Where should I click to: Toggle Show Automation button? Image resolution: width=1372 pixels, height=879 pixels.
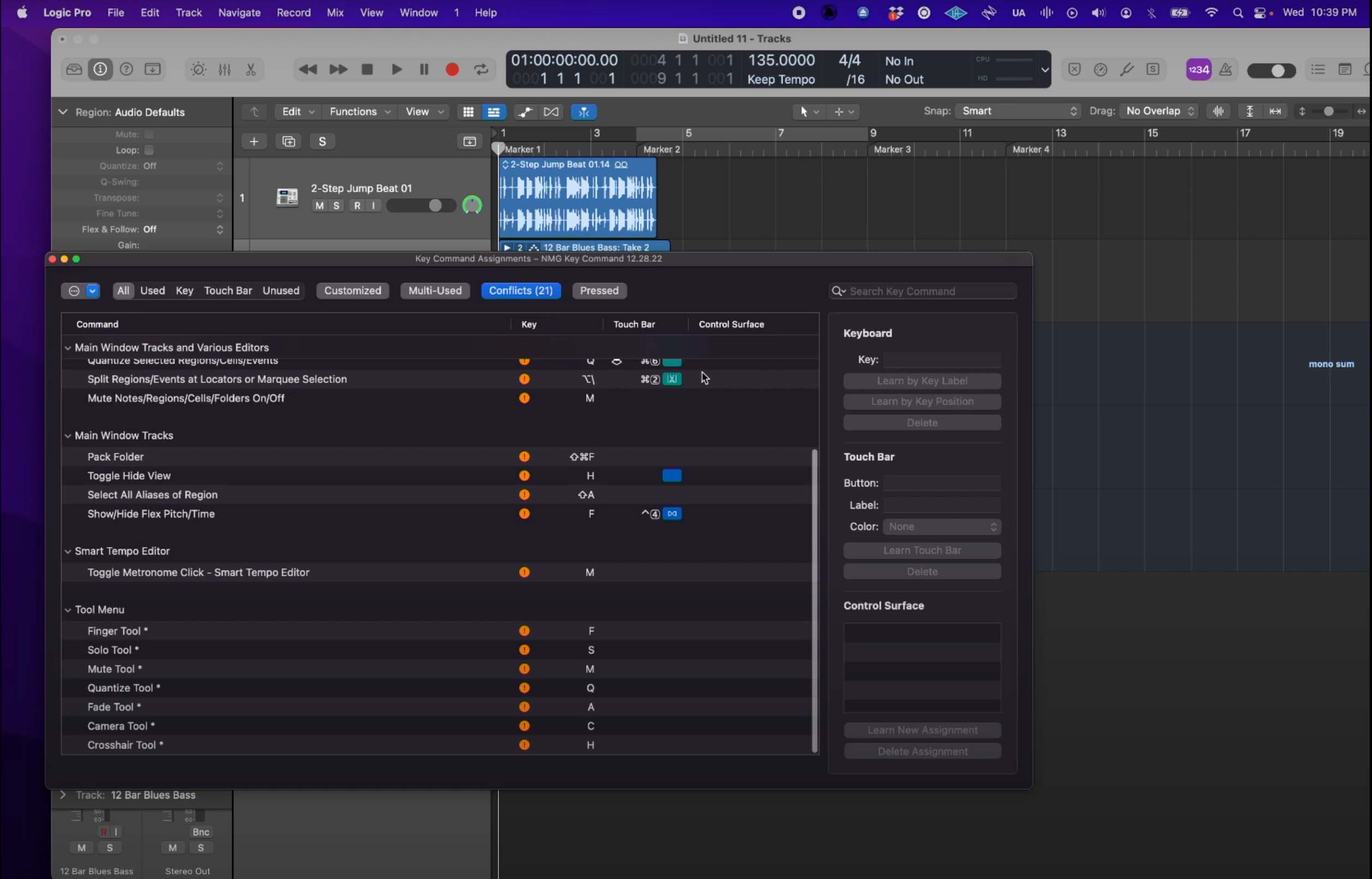click(525, 112)
